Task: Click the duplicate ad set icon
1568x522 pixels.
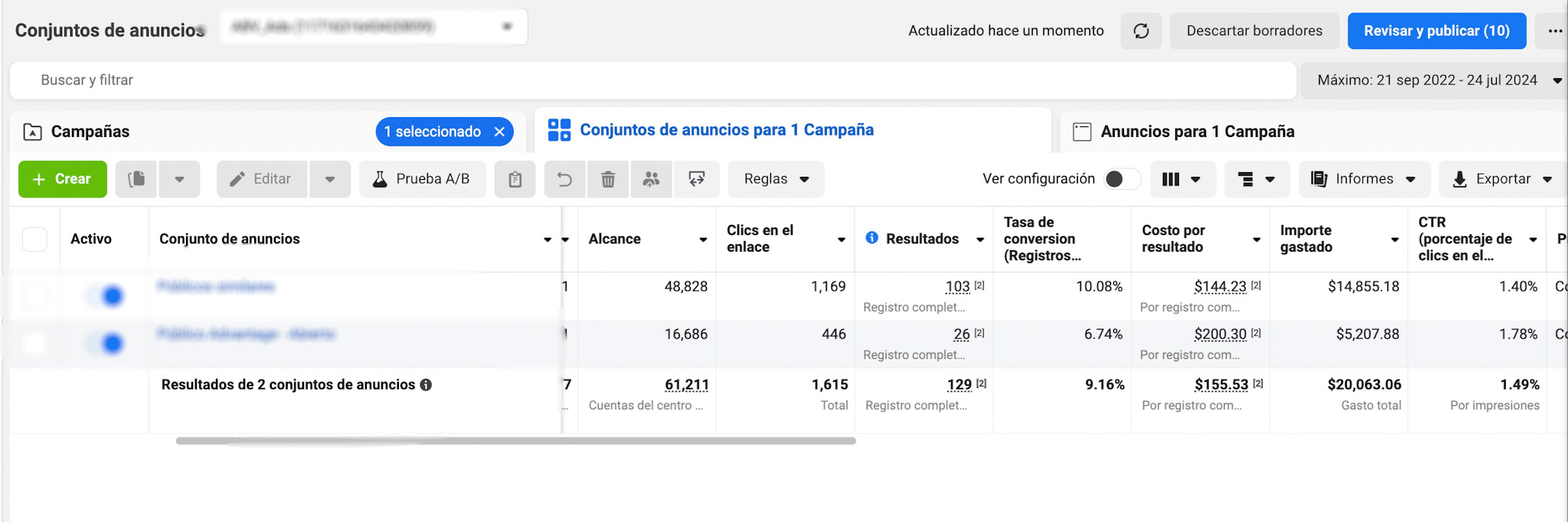Action: [136, 179]
